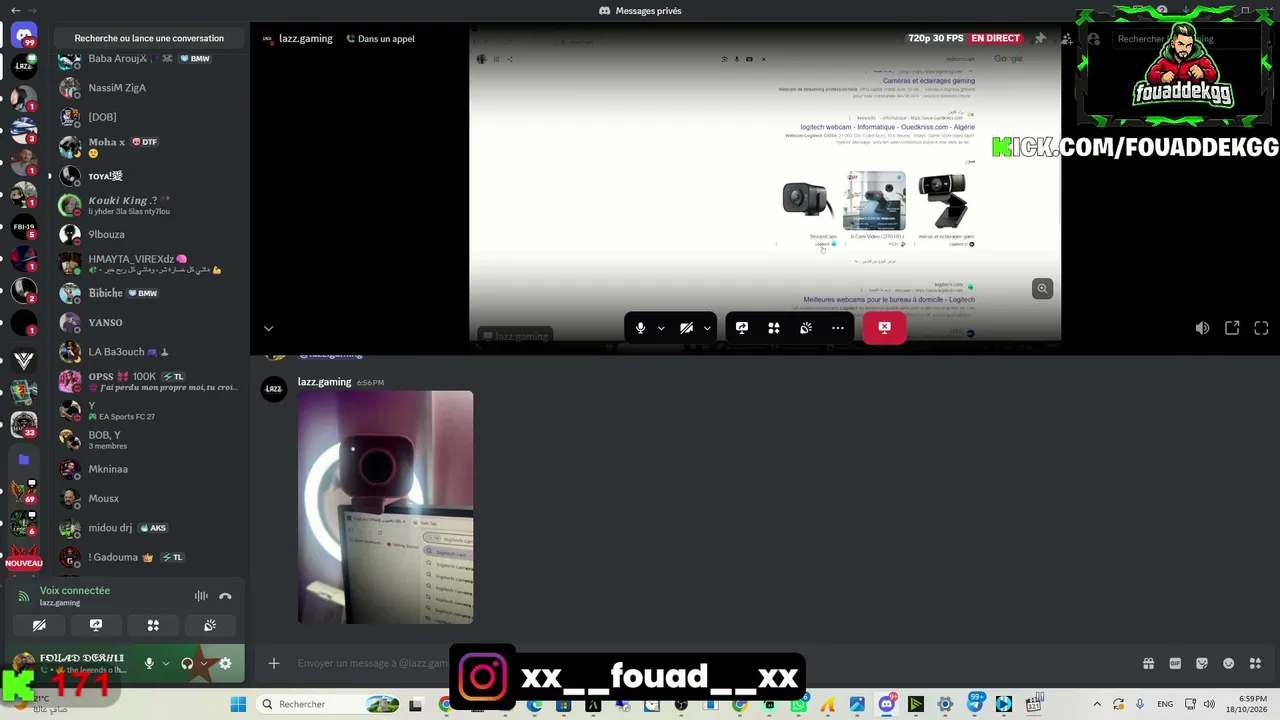The image size is (1280, 720).
Task: Turn on camera in the call control bar
Action: click(686, 328)
